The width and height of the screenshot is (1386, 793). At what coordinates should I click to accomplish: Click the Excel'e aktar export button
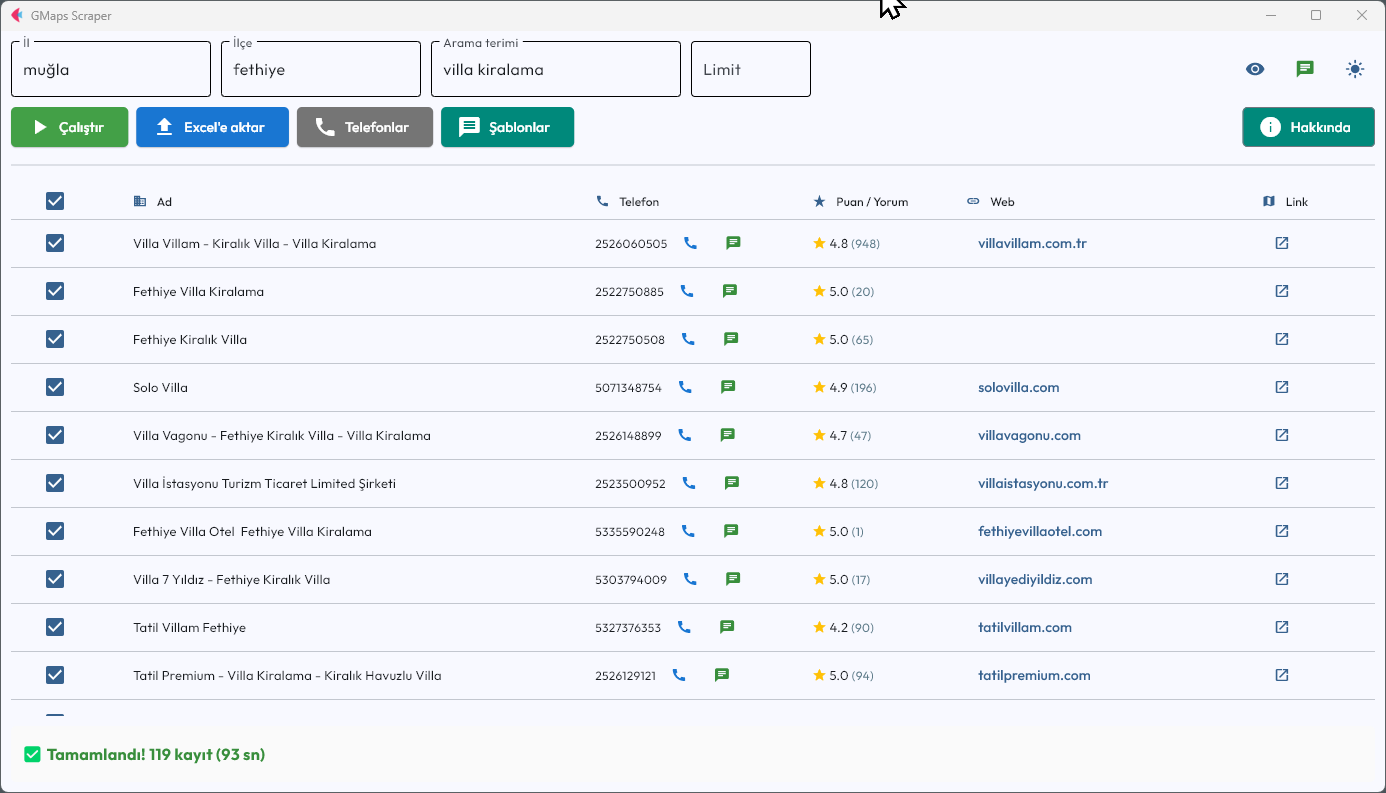[212, 127]
